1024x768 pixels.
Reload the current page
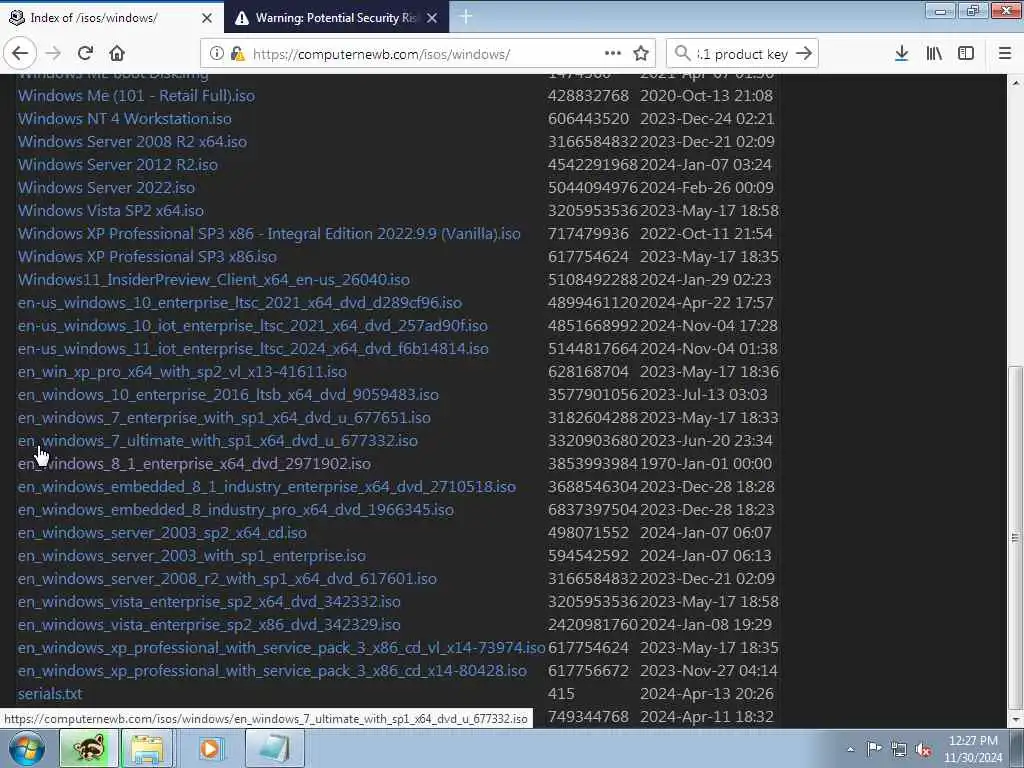[85, 53]
